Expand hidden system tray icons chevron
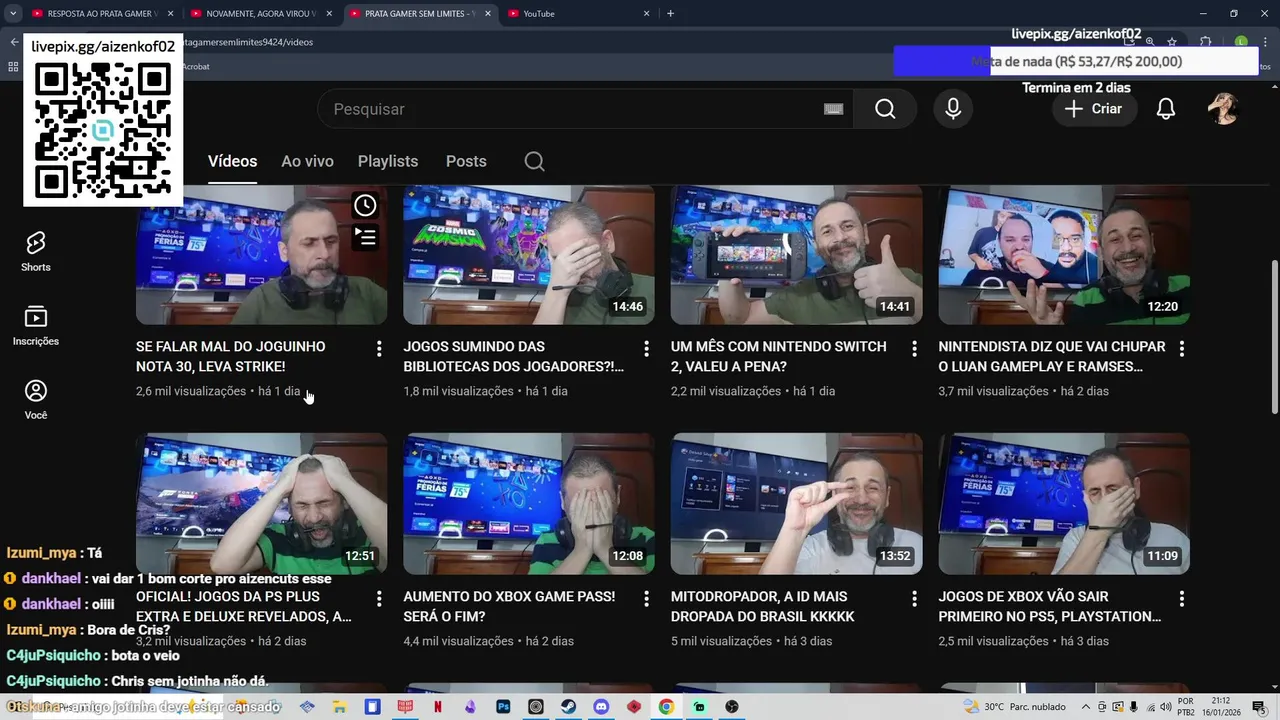The width and height of the screenshot is (1280, 720). click(x=1085, y=707)
